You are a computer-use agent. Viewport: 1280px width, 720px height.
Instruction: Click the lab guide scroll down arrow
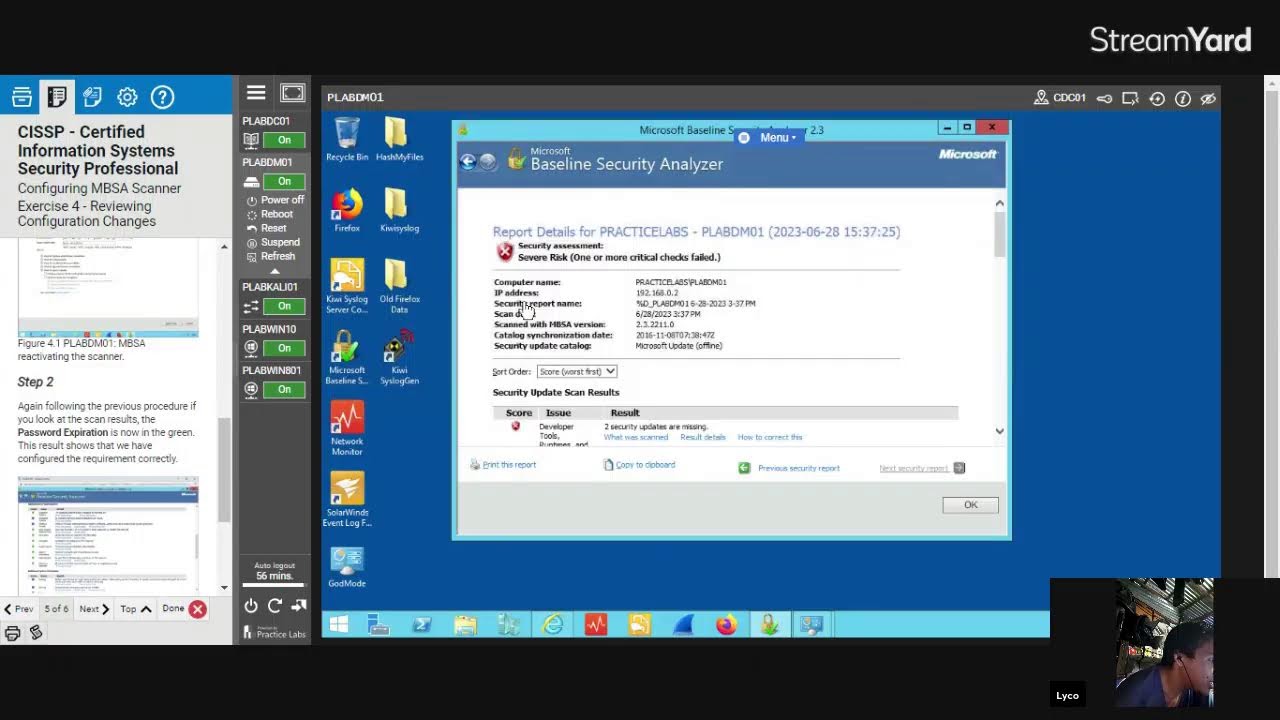[x=224, y=588]
